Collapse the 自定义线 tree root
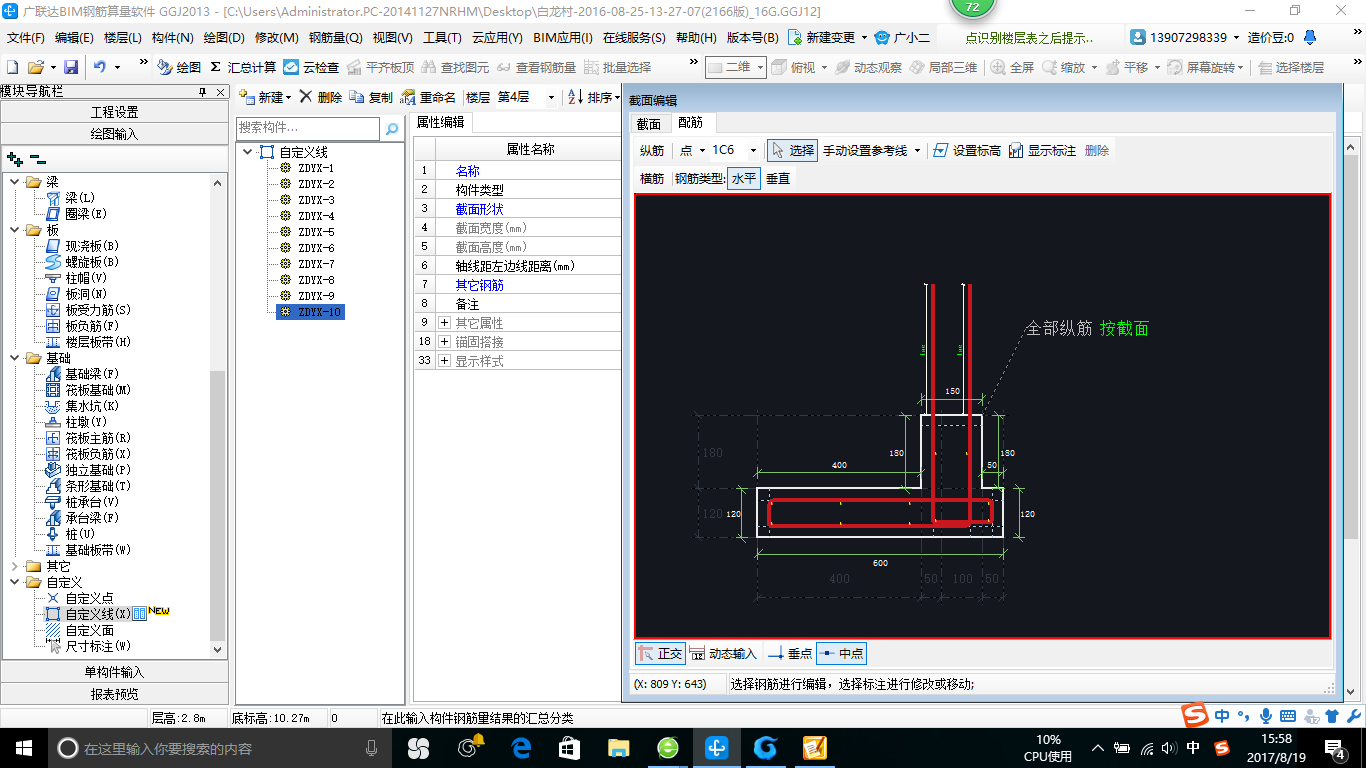The image size is (1366, 768). pos(247,152)
